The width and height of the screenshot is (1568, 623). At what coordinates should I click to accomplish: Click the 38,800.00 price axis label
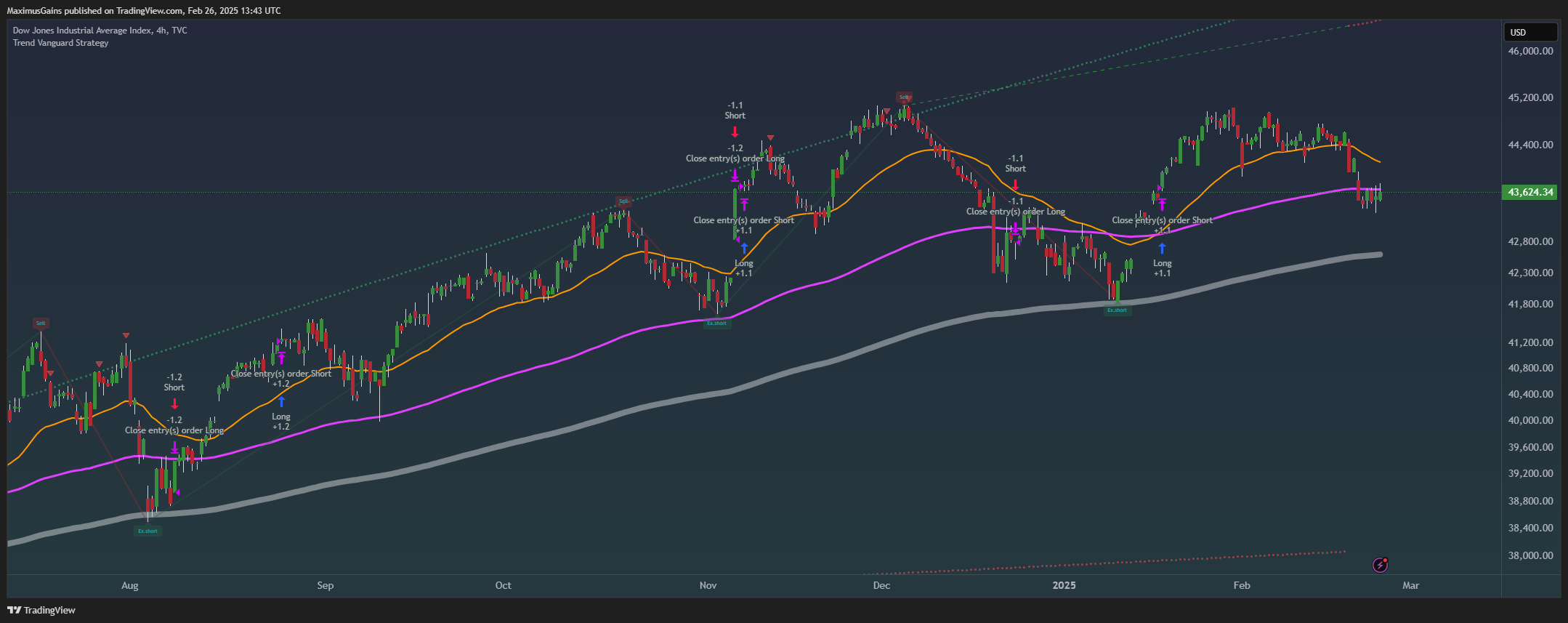pos(1531,501)
